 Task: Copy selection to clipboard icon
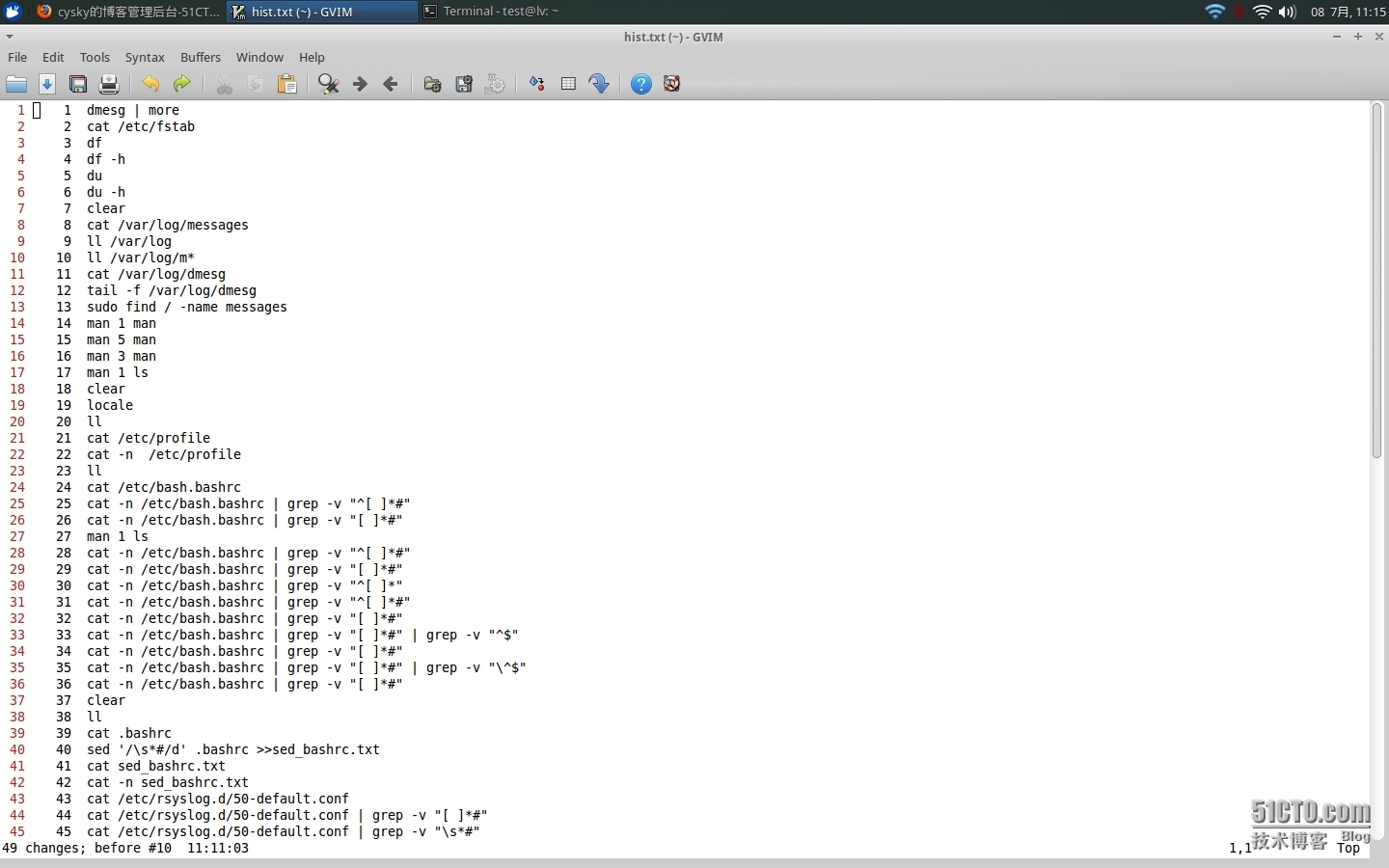(256, 84)
